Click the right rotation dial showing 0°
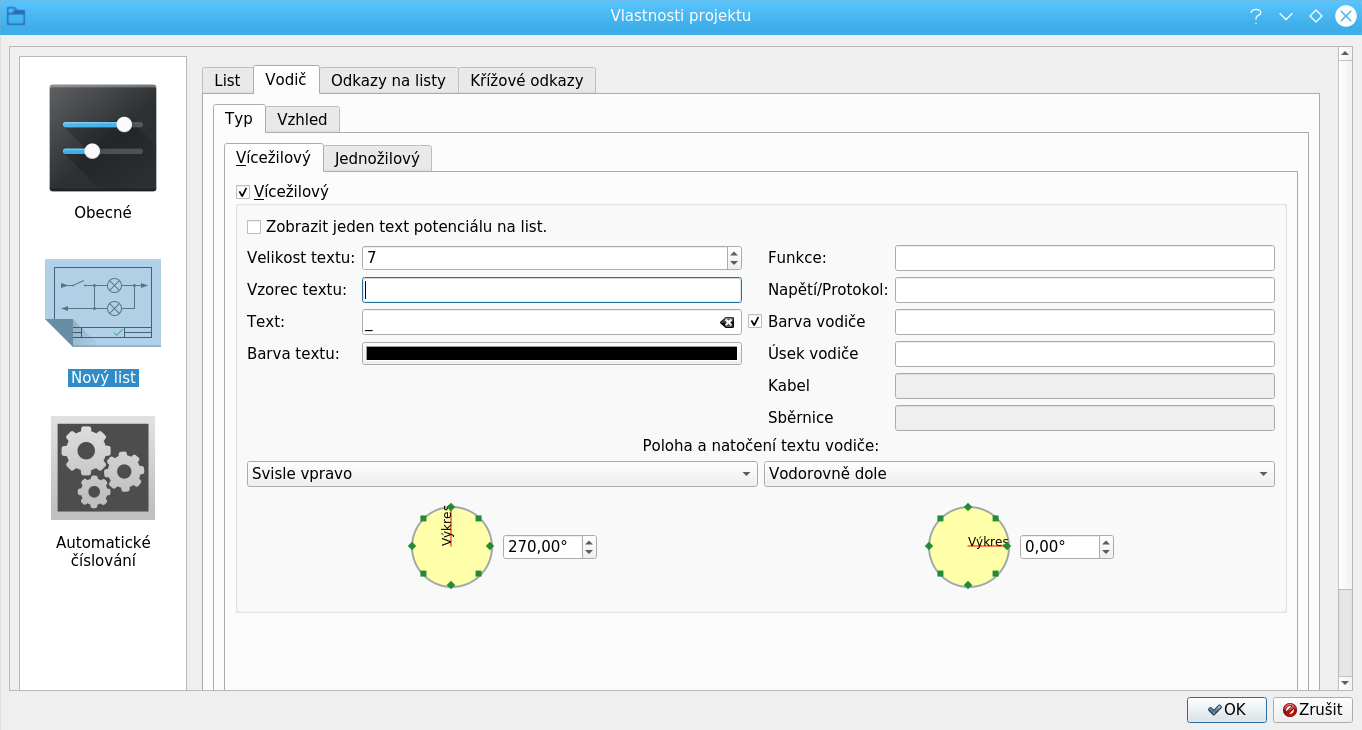 pos(968,546)
